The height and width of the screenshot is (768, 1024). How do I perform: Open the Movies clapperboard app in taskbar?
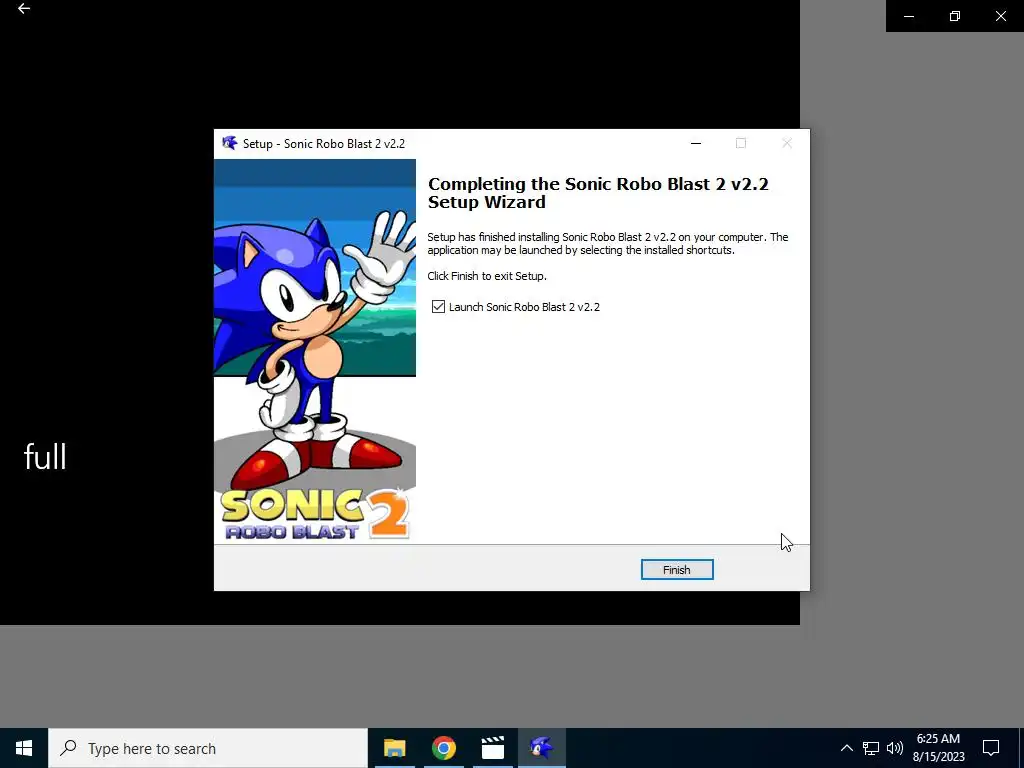click(492, 748)
